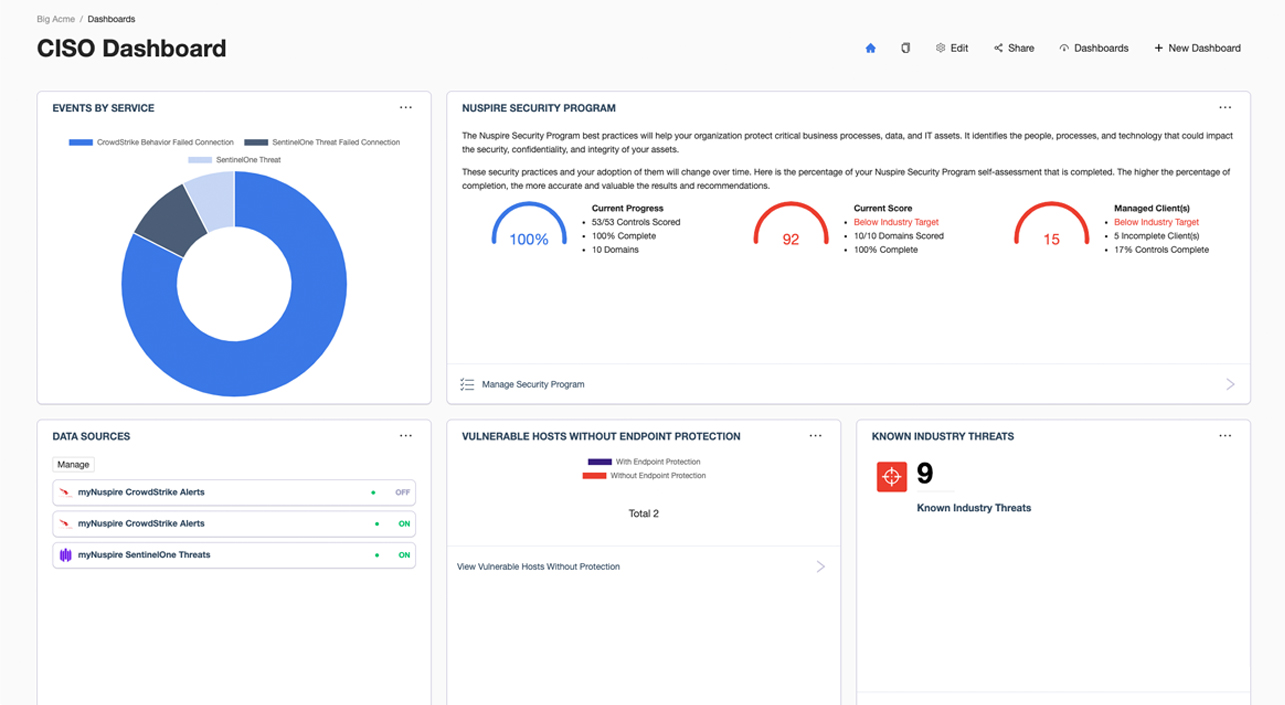Click red Below Industry Target under Managed Client(s)
Image resolution: width=1285 pixels, height=705 pixels.
(x=1156, y=222)
